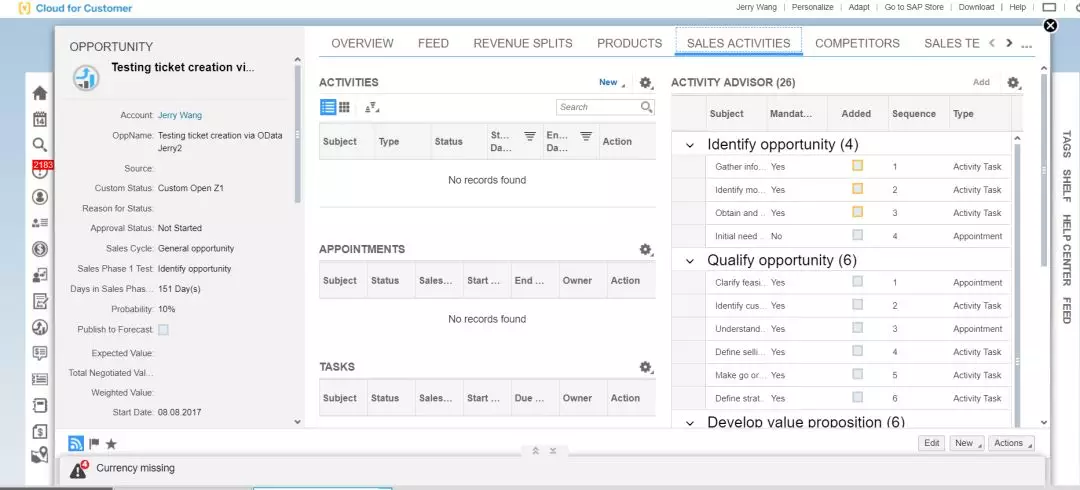Open the tab overflow ellipsis menu
This screenshot has height=490, width=1080.
pyautogui.click(x=1027, y=45)
